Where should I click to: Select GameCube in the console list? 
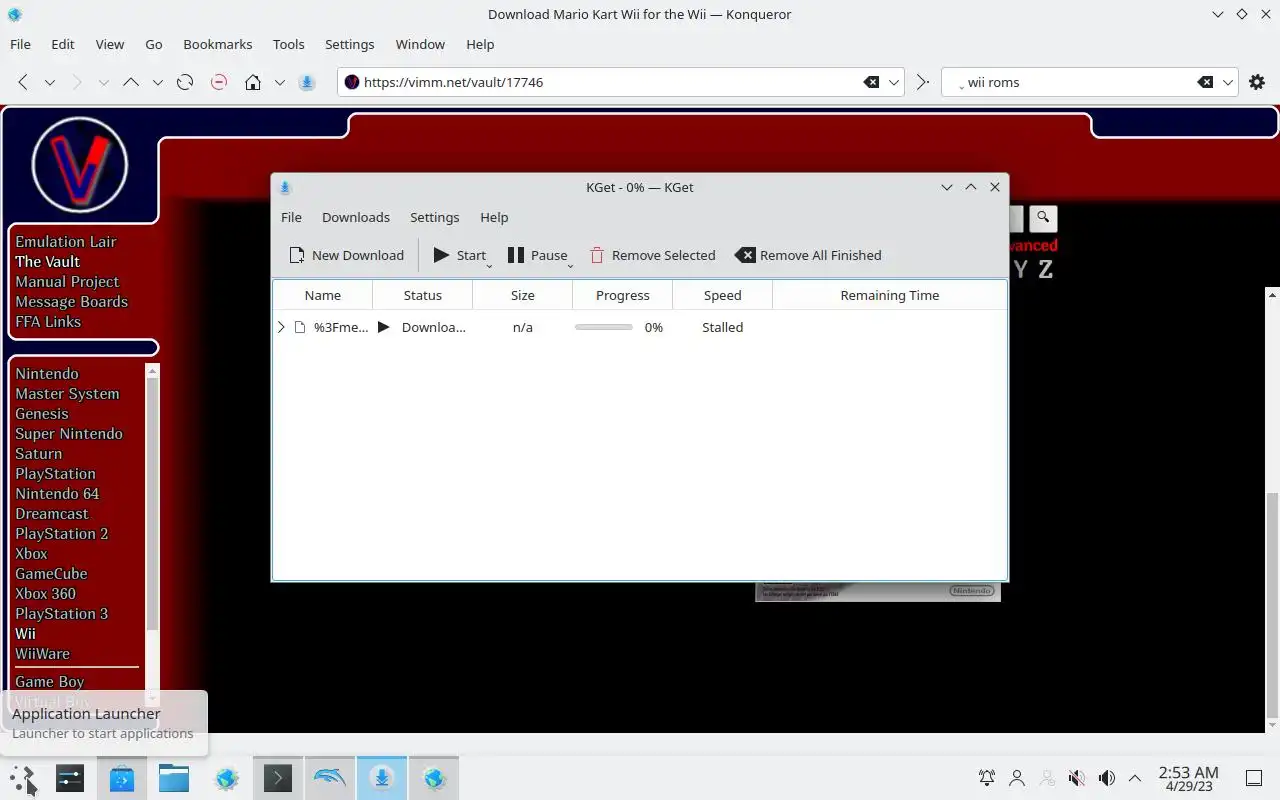[51, 573]
